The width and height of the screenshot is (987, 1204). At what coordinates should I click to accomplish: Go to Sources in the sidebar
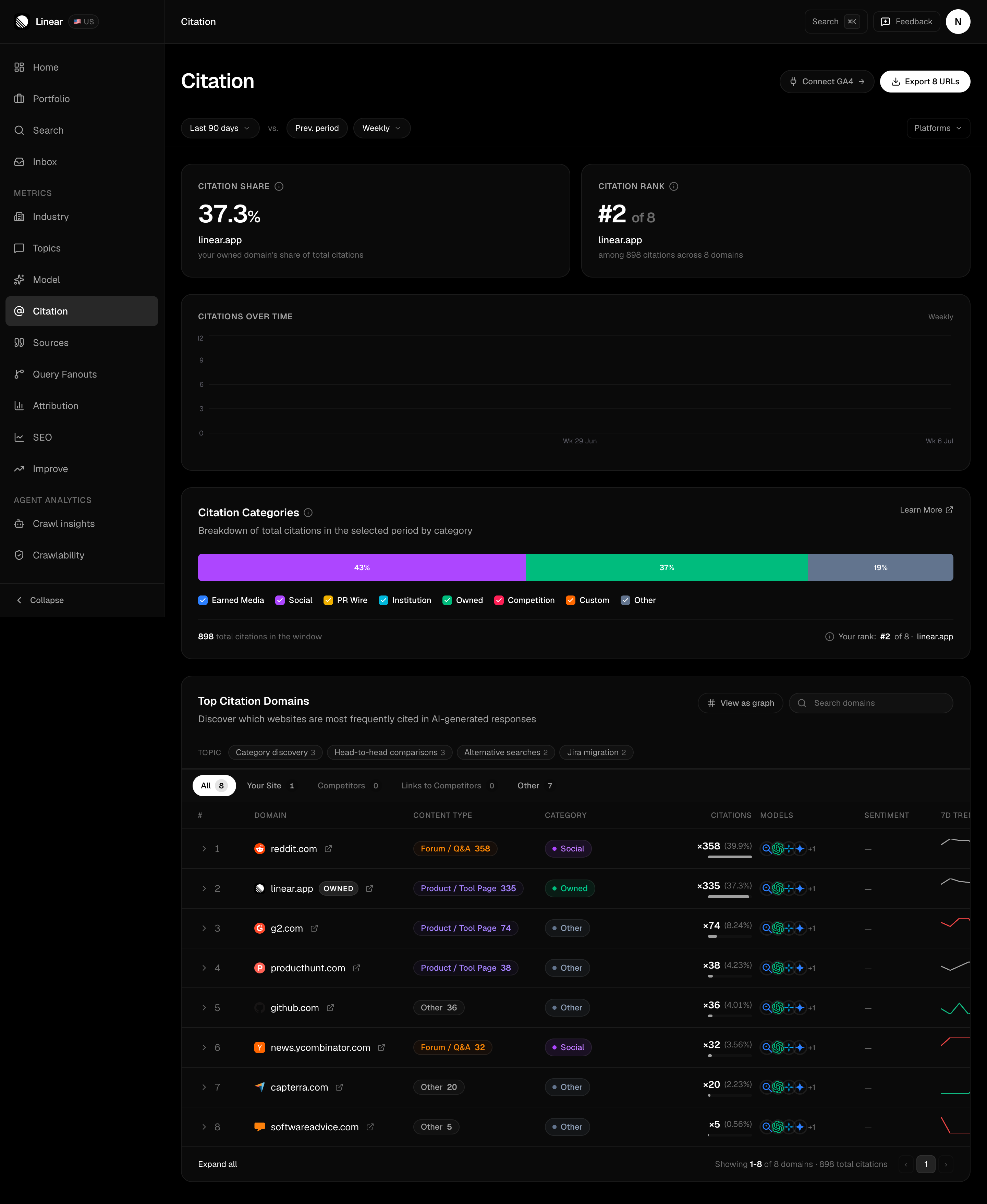click(x=82, y=343)
